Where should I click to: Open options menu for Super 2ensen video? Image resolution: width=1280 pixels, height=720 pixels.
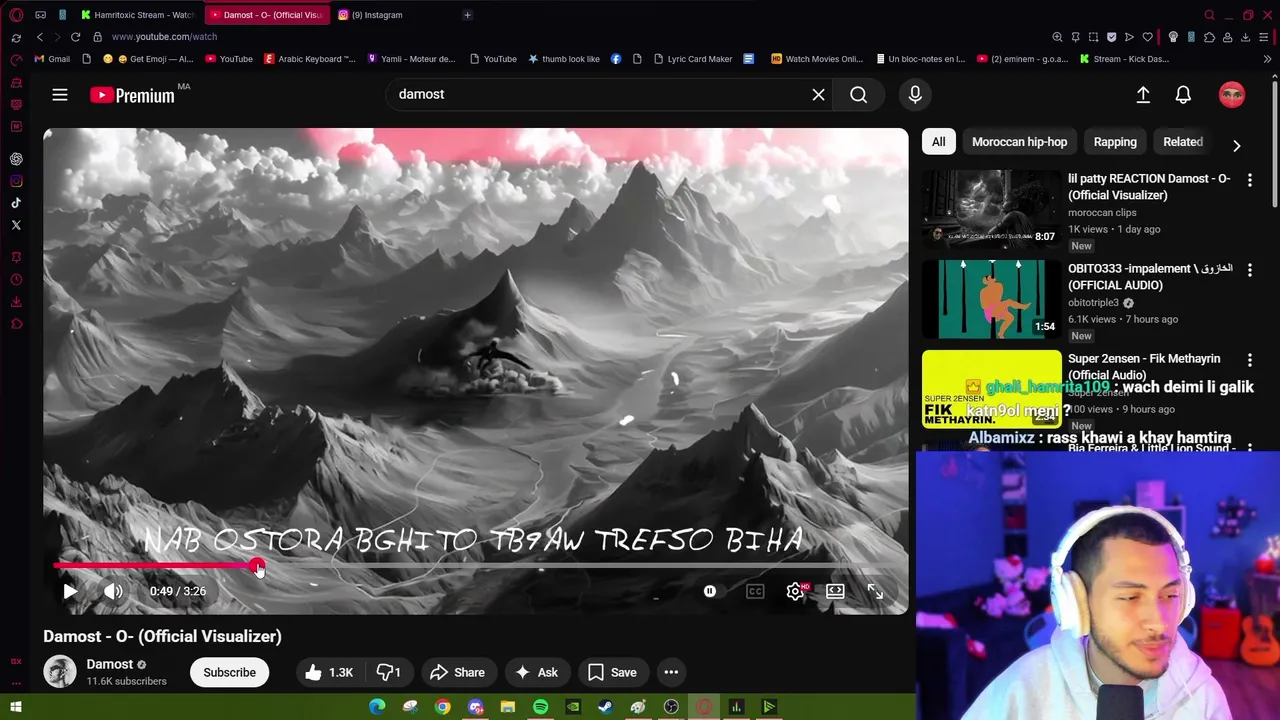(x=1249, y=360)
